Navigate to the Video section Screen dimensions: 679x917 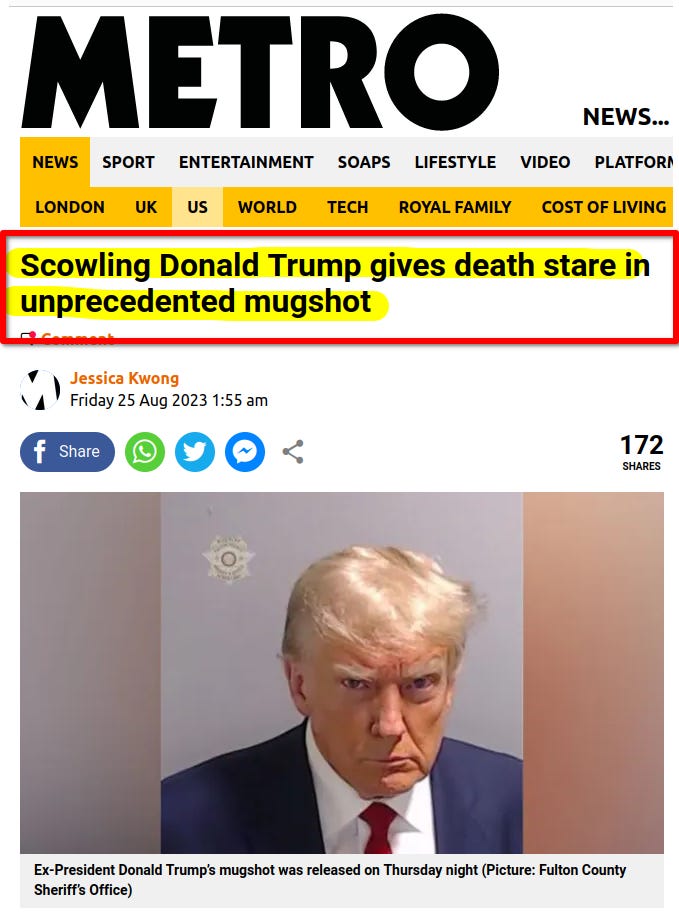coord(545,162)
